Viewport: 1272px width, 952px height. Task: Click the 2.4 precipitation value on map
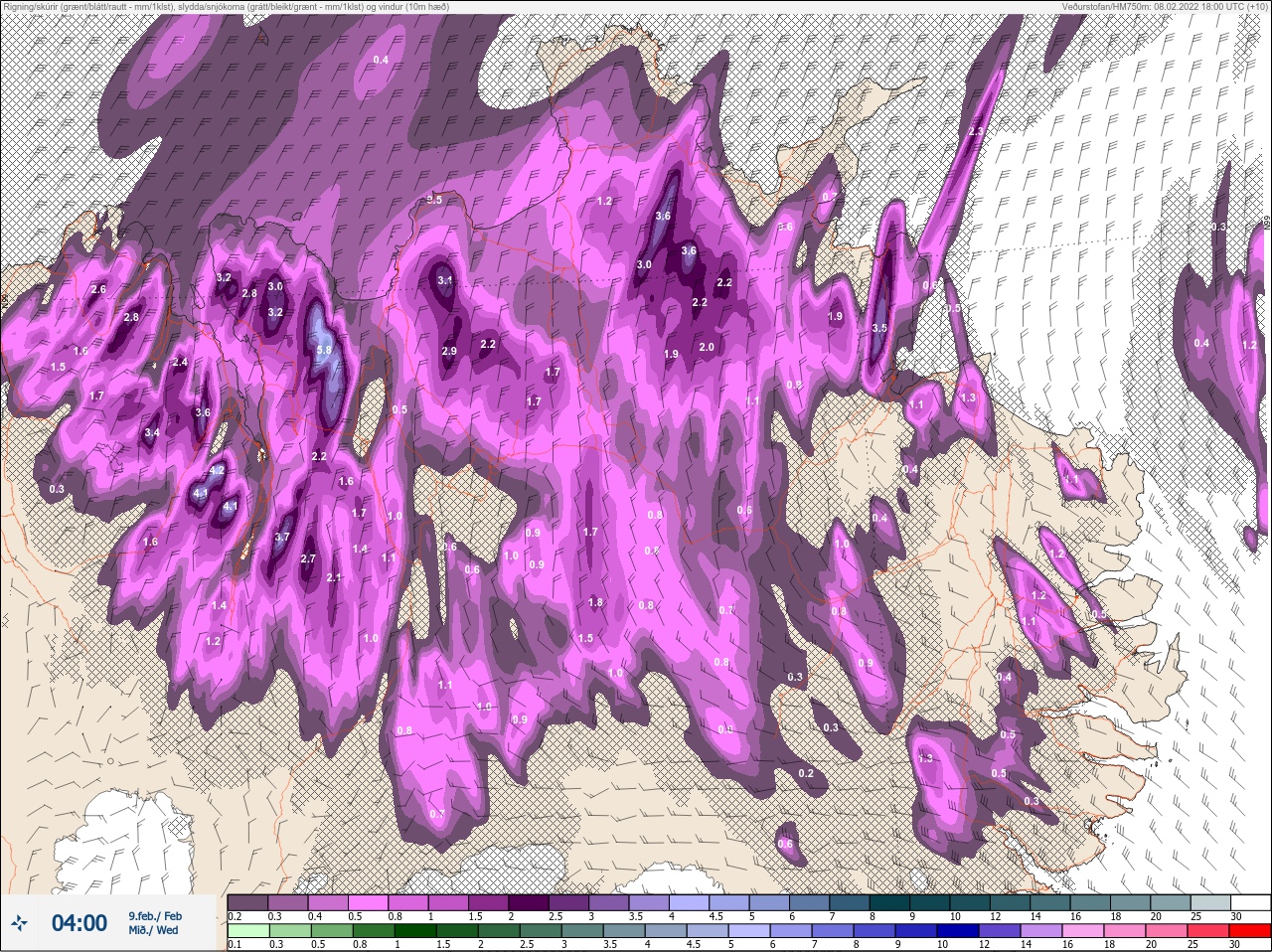point(180,363)
